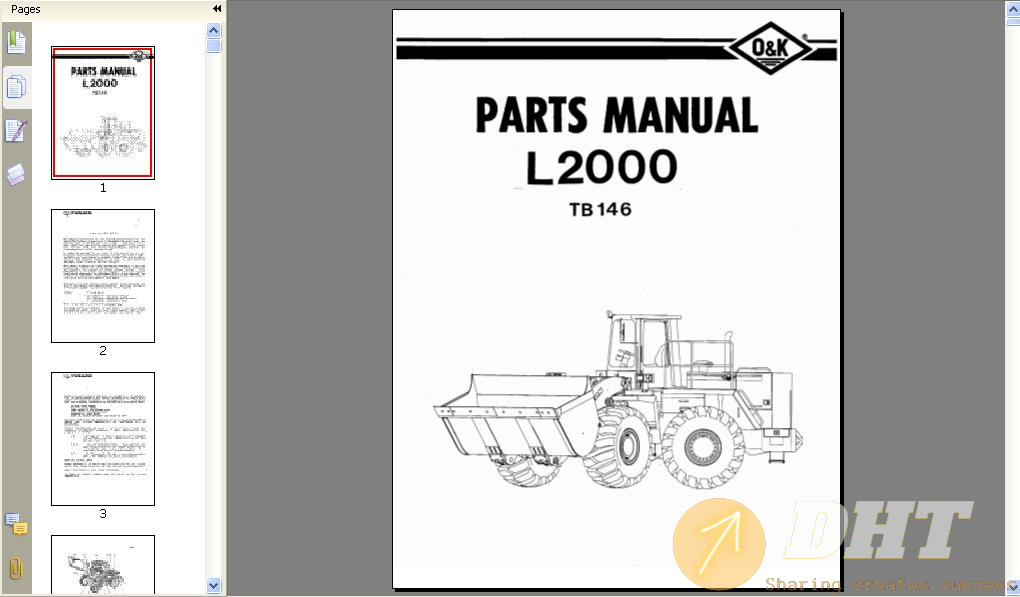
Task: Click the wheel loader illustration
Action: (x=619, y=400)
